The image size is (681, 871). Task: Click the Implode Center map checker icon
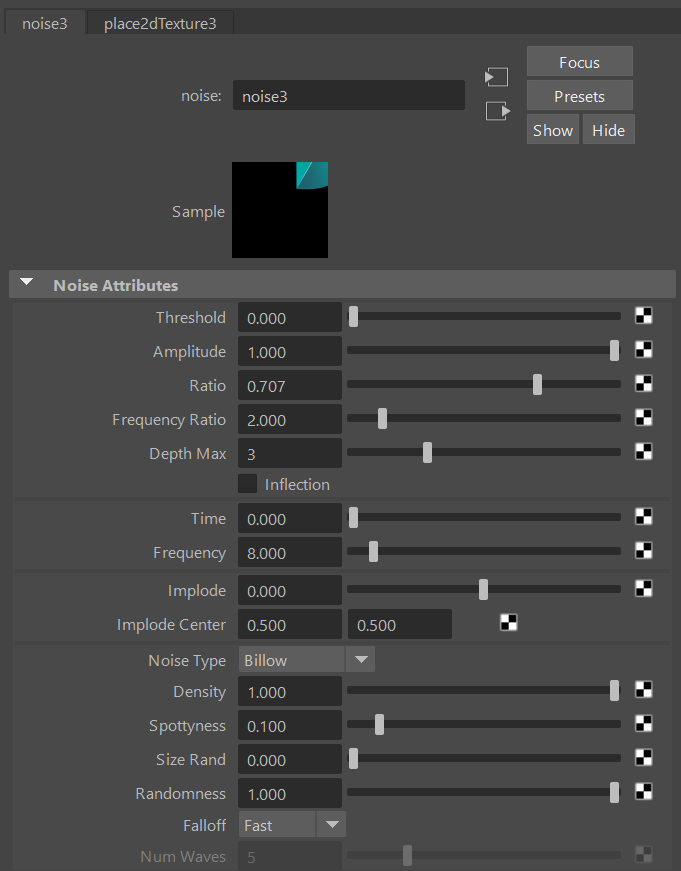[509, 624]
